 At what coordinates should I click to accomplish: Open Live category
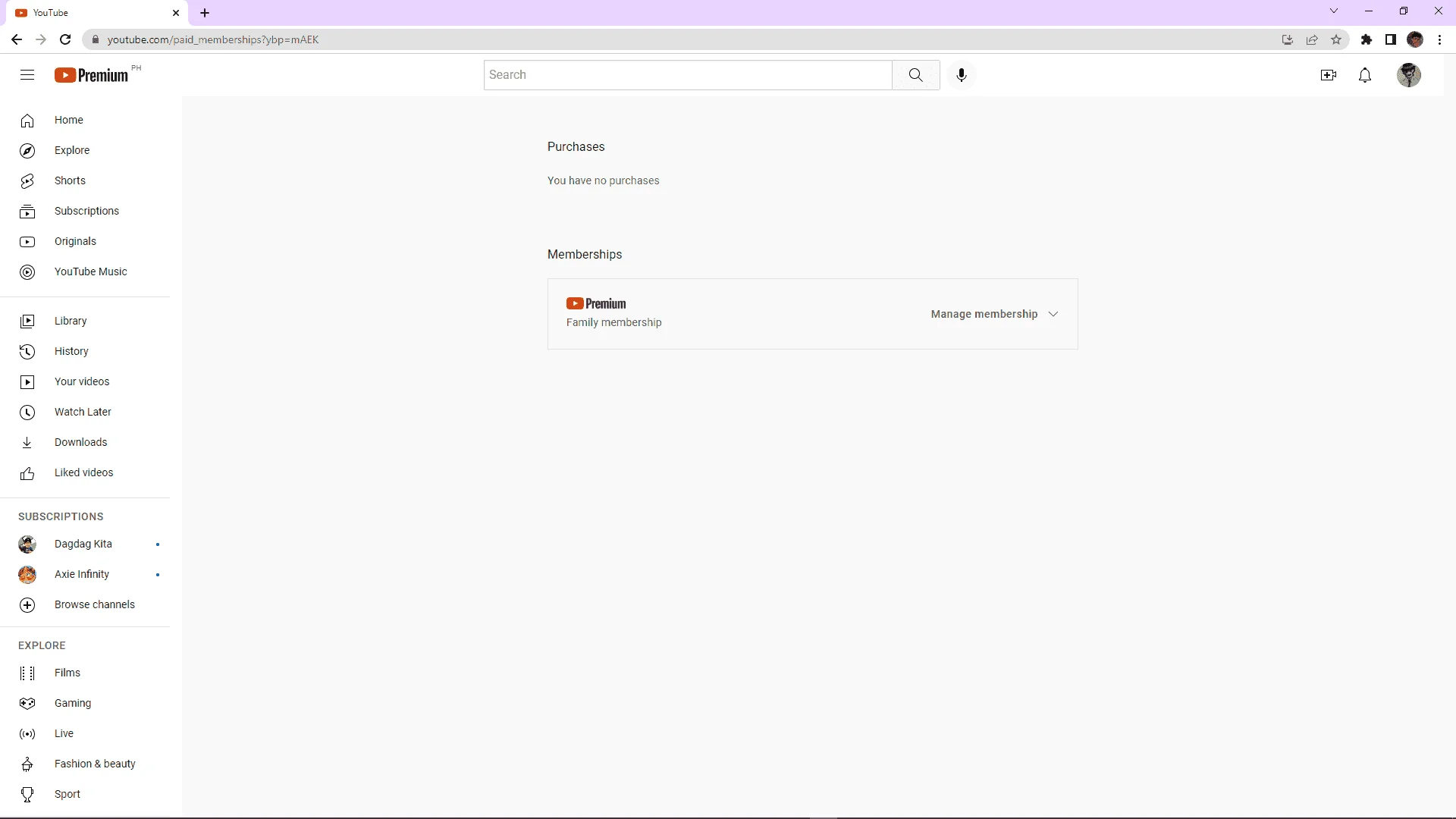tap(85, 733)
